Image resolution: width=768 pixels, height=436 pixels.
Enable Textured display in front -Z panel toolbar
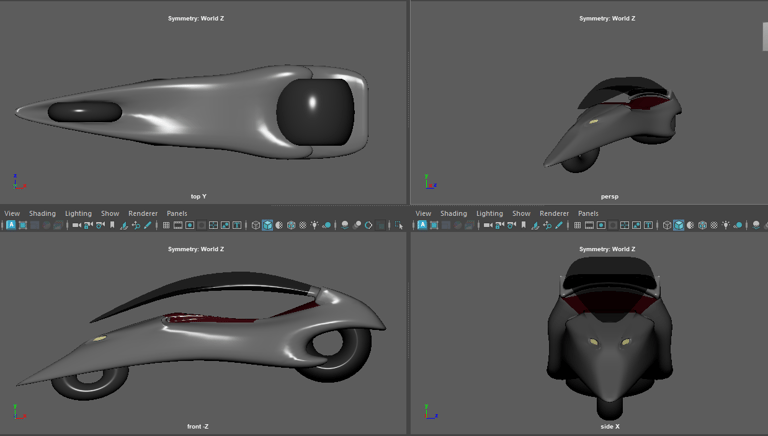pos(303,225)
